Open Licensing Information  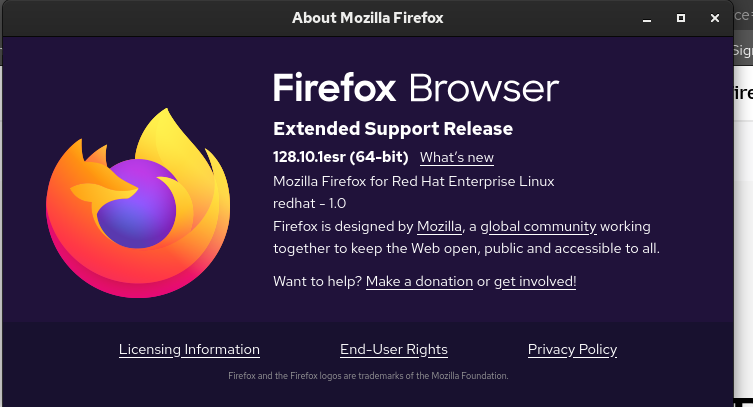coord(189,349)
